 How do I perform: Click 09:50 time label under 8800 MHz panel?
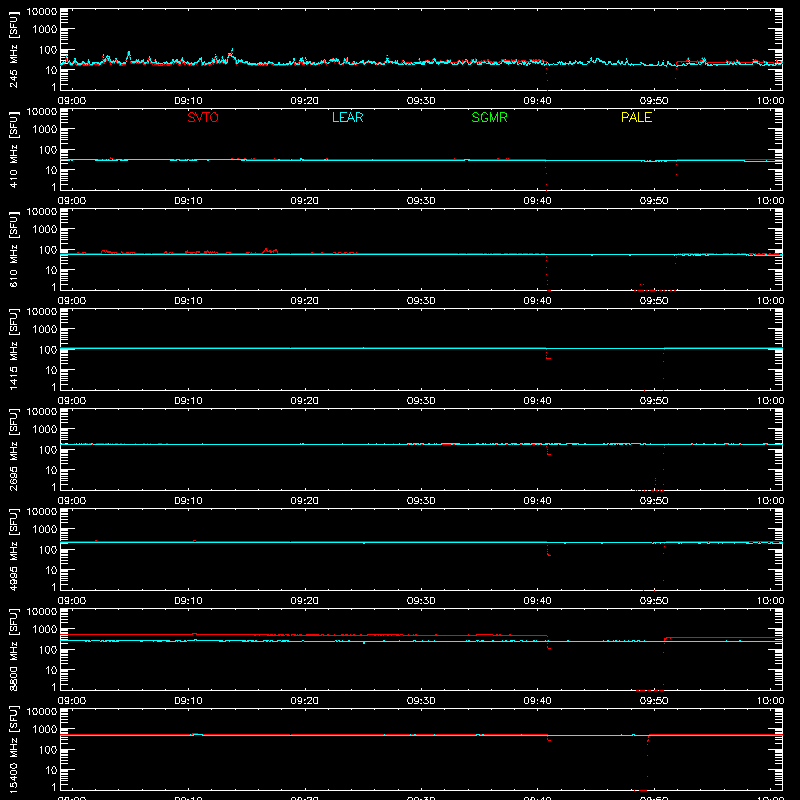pyautogui.click(x=654, y=701)
